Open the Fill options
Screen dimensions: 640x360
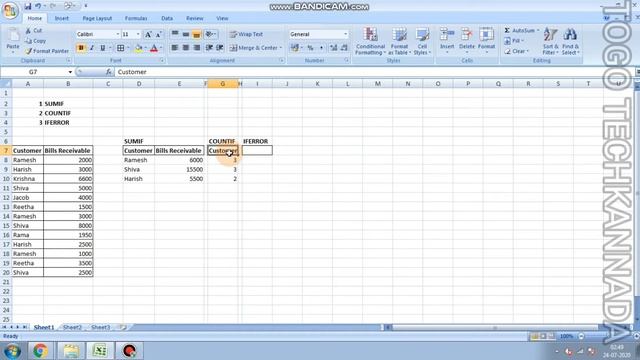coord(513,41)
